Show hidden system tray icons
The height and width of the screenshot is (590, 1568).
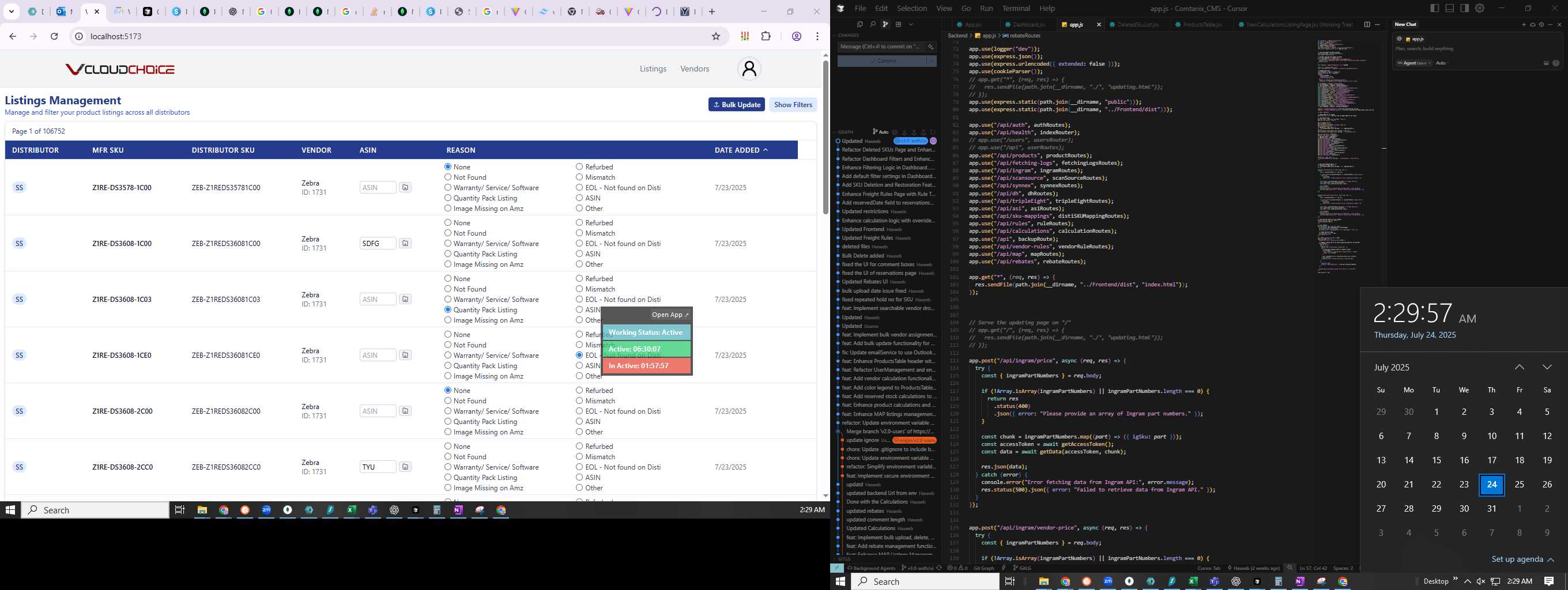tap(1468, 581)
